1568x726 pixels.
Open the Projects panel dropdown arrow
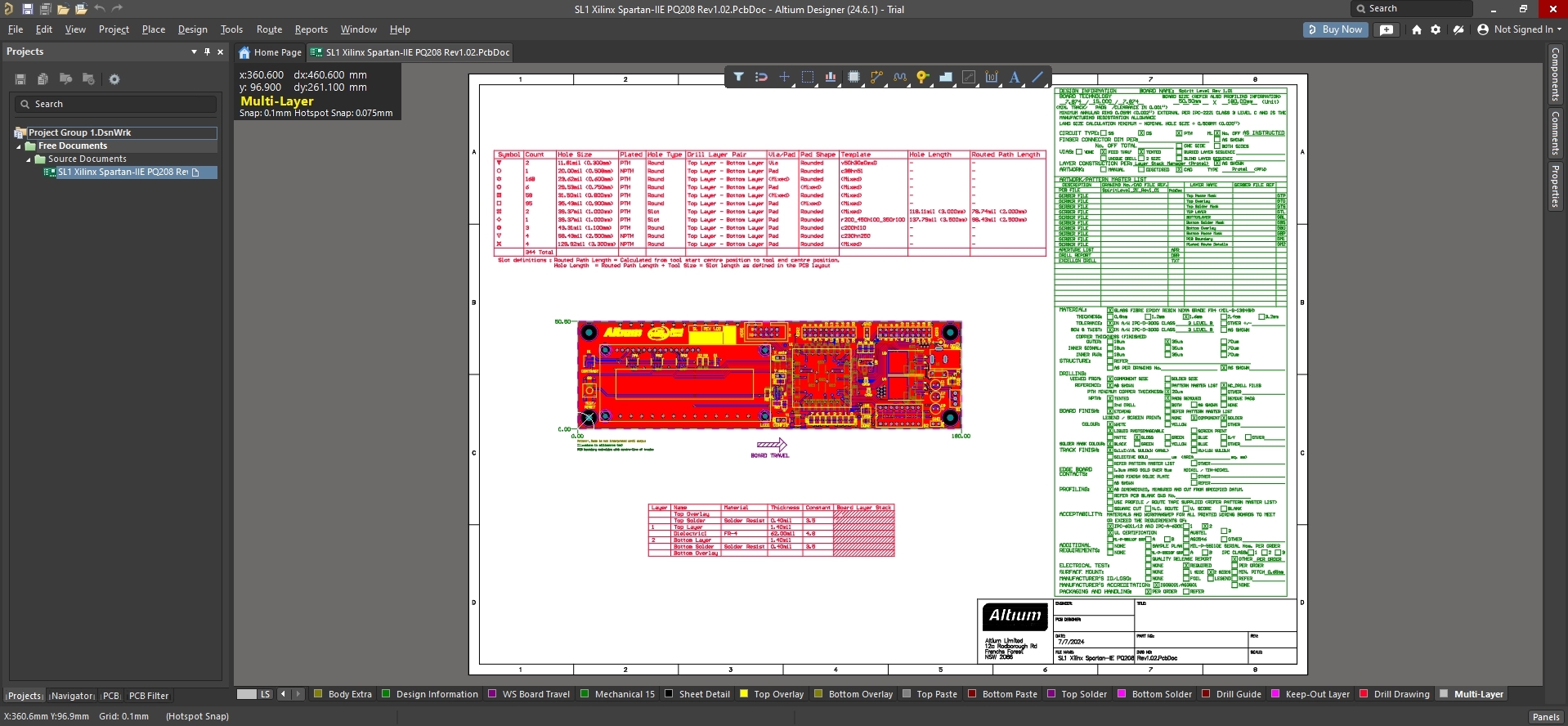point(194,52)
